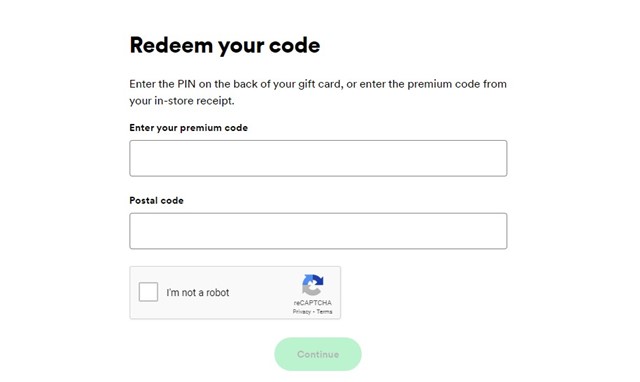This screenshot has width=640, height=382.
Task: Open the reCAPTCHA Privacy link
Action: tap(302, 312)
